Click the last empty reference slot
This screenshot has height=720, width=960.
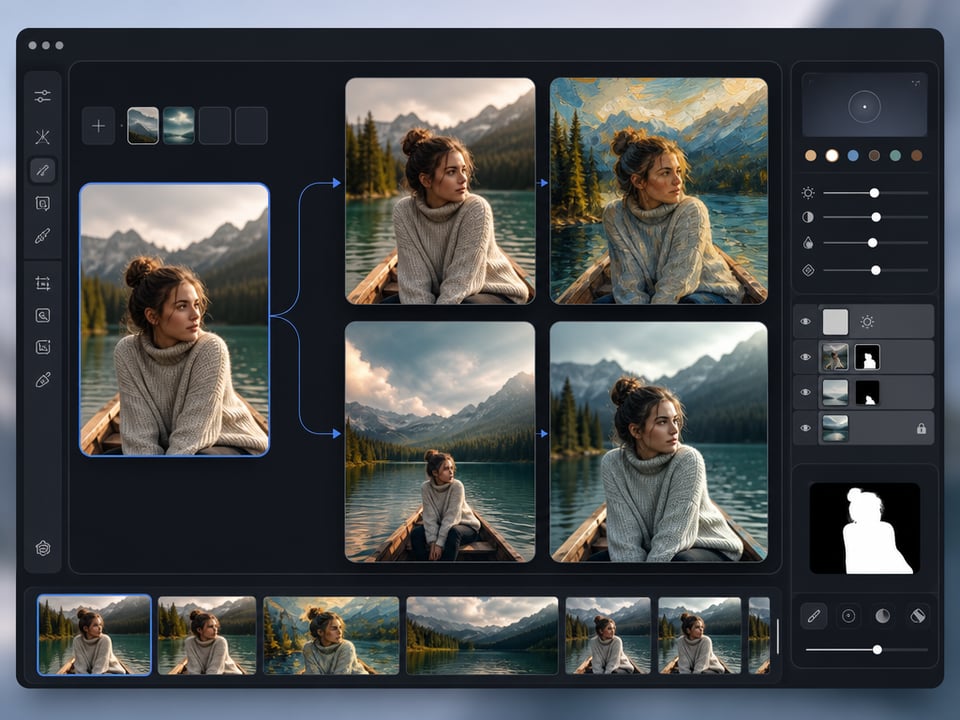(251, 126)
